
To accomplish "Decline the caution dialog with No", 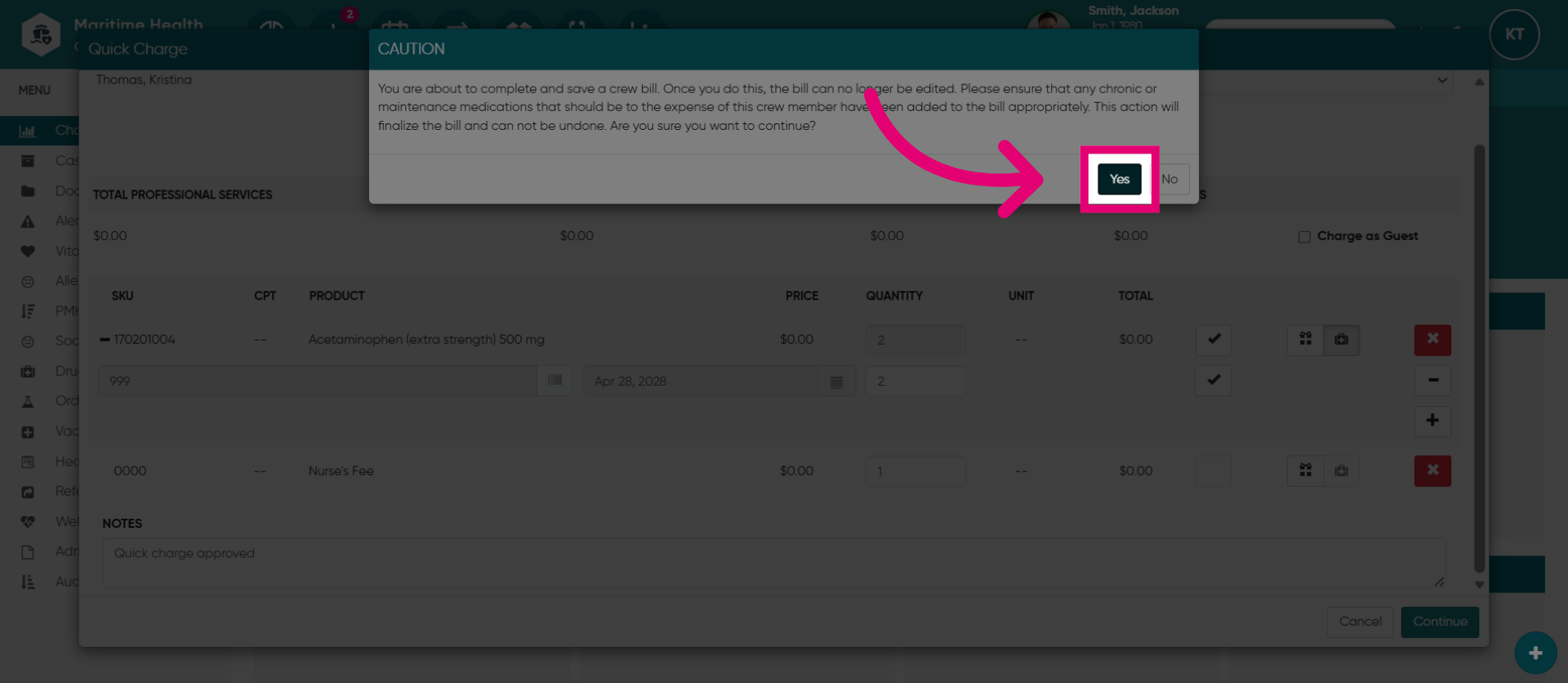I will click(1170, 179).
